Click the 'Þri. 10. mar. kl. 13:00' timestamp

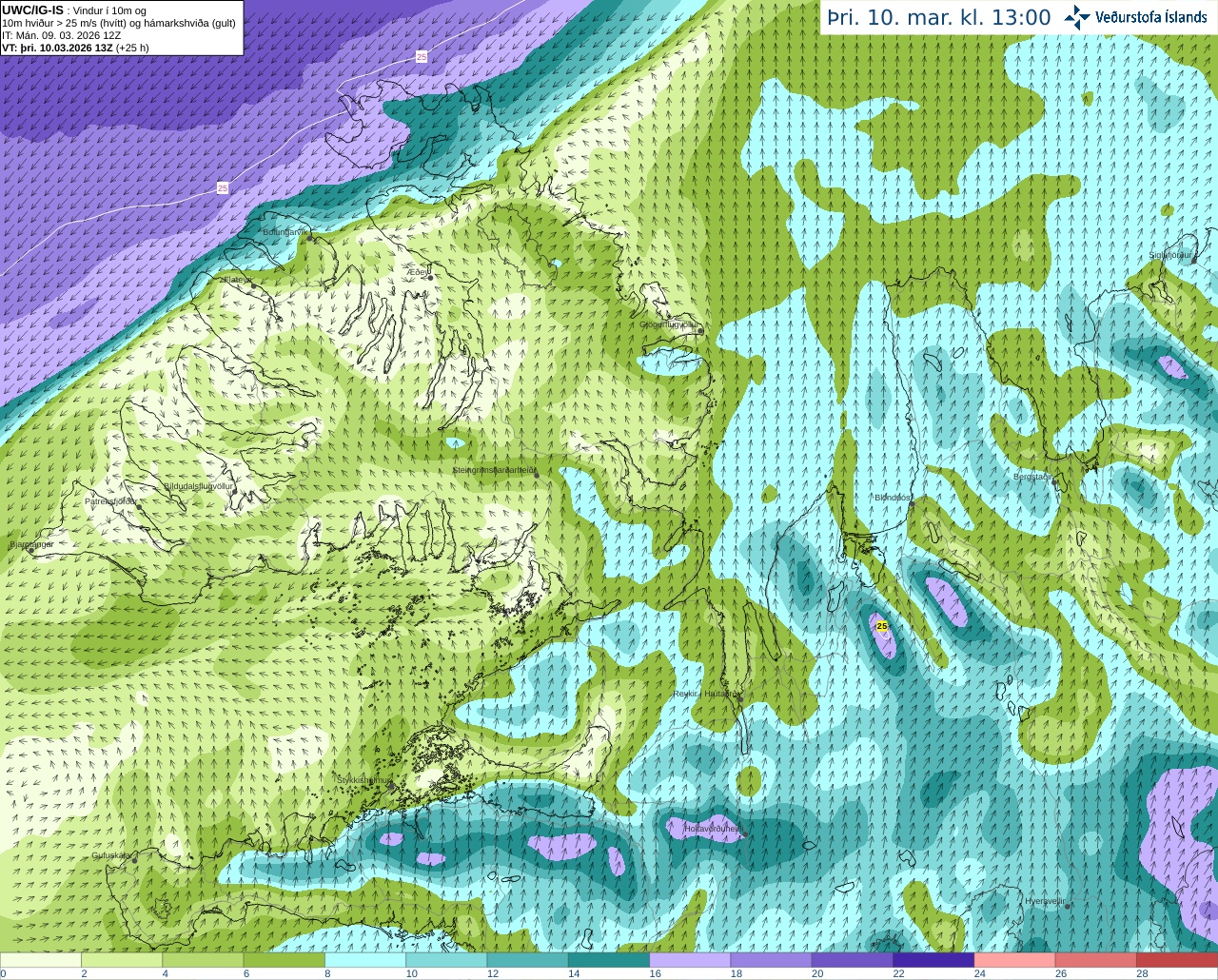(x=938, y=18)
